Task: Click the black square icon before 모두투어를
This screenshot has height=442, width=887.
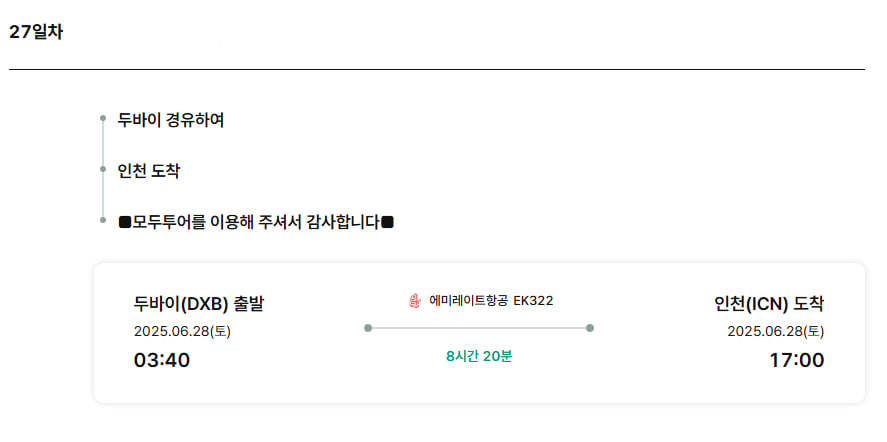Action: pos(124,222)
